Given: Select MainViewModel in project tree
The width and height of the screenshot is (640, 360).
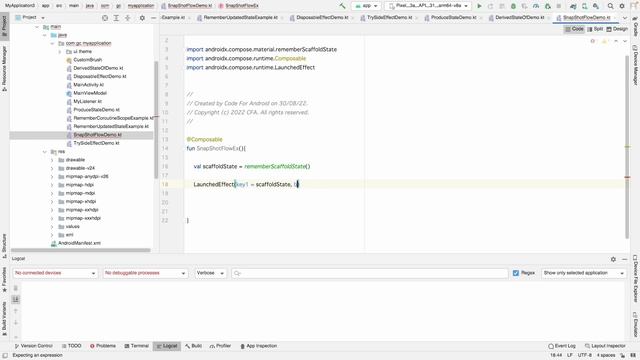Looking at the screenshot, I should point(86,93).
